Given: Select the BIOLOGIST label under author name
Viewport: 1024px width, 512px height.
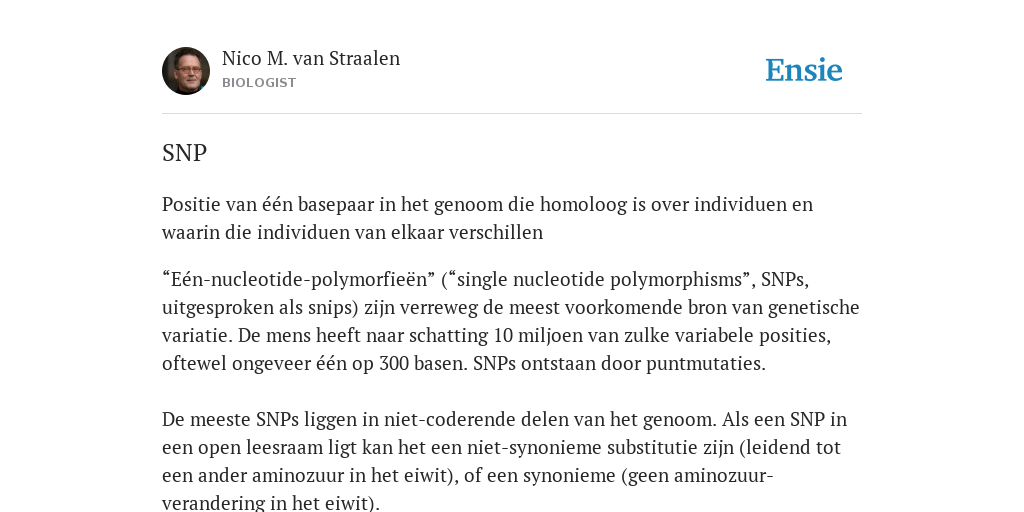Looking at the screenshot, I should click(x=259, y=83).
